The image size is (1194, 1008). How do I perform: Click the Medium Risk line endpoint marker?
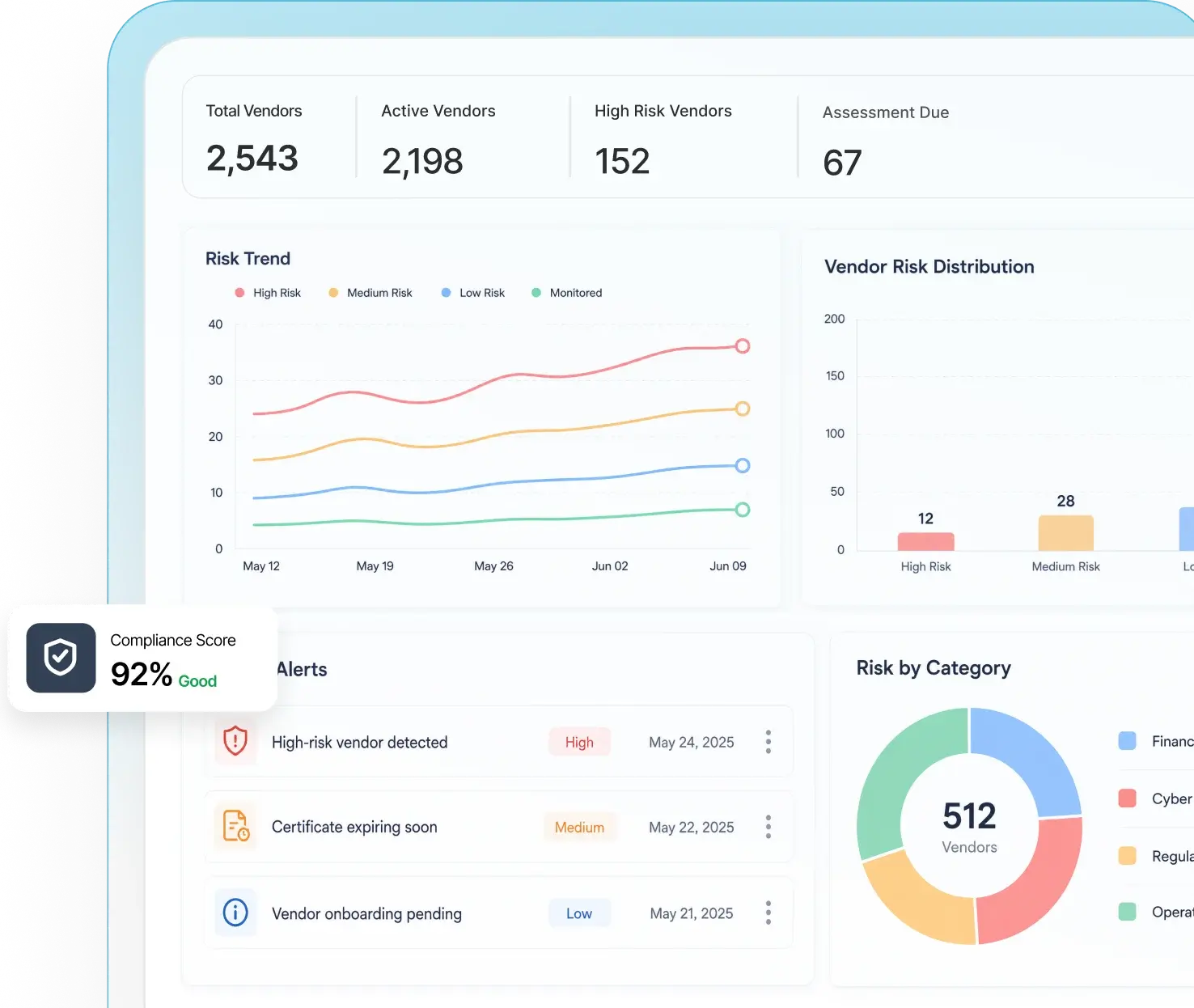pos(743,409)
